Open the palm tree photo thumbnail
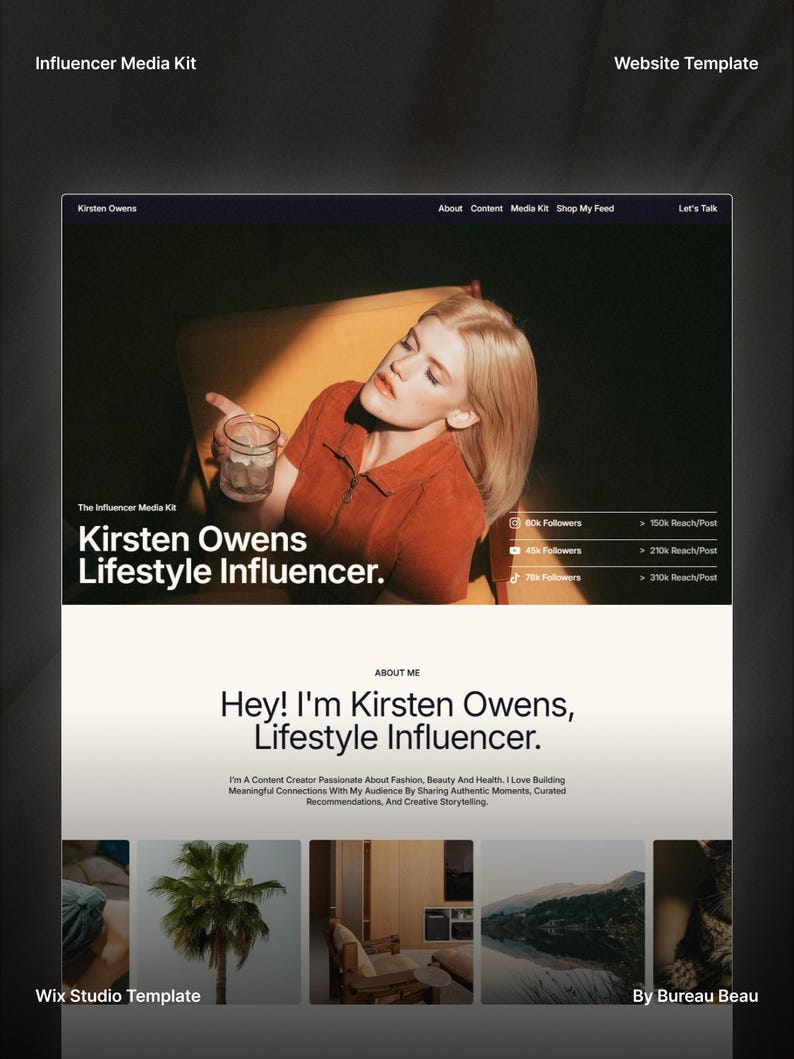 (219, 922)
